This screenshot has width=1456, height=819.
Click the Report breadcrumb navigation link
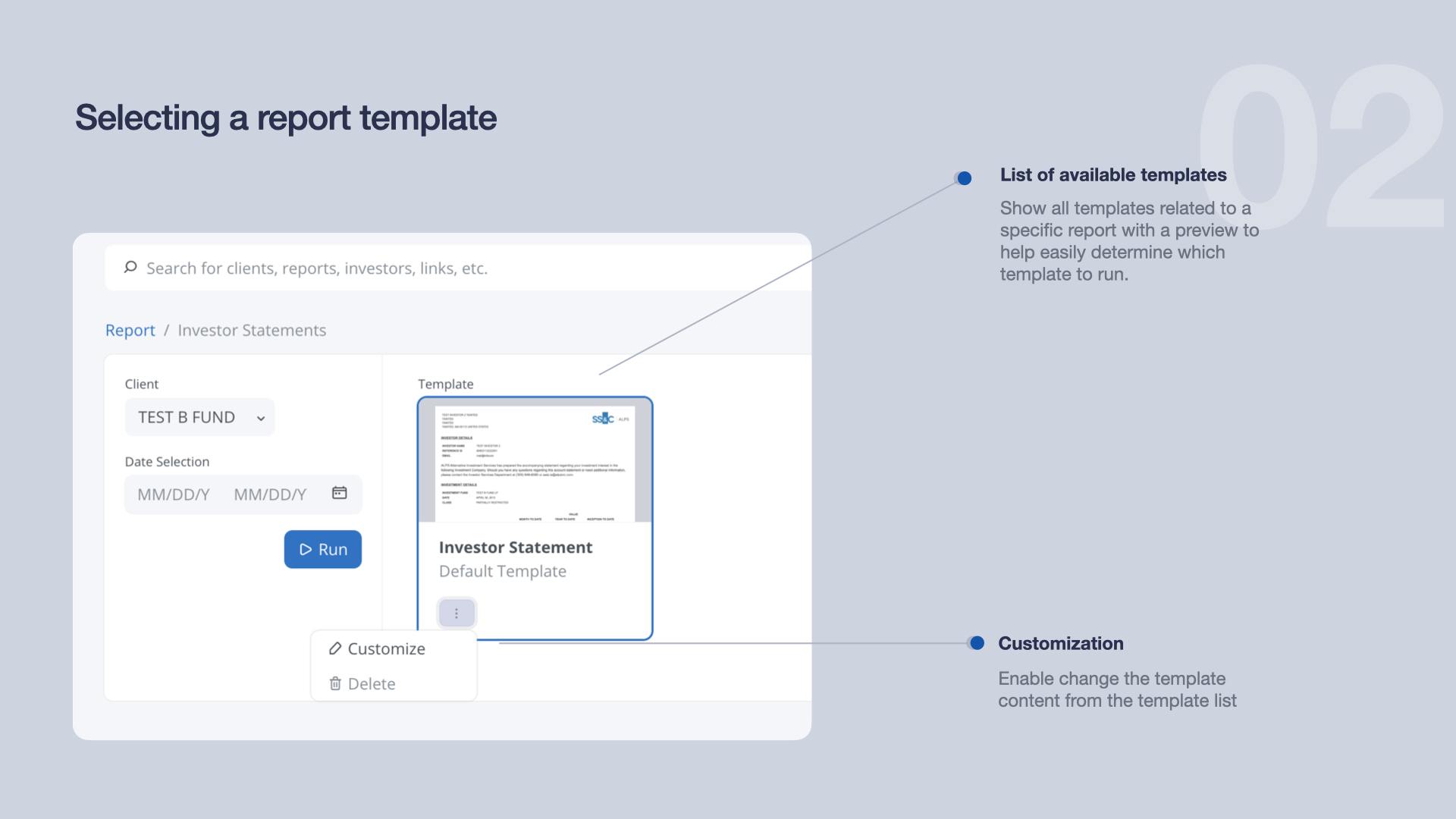pyautogui.click(x=130, y=329)
